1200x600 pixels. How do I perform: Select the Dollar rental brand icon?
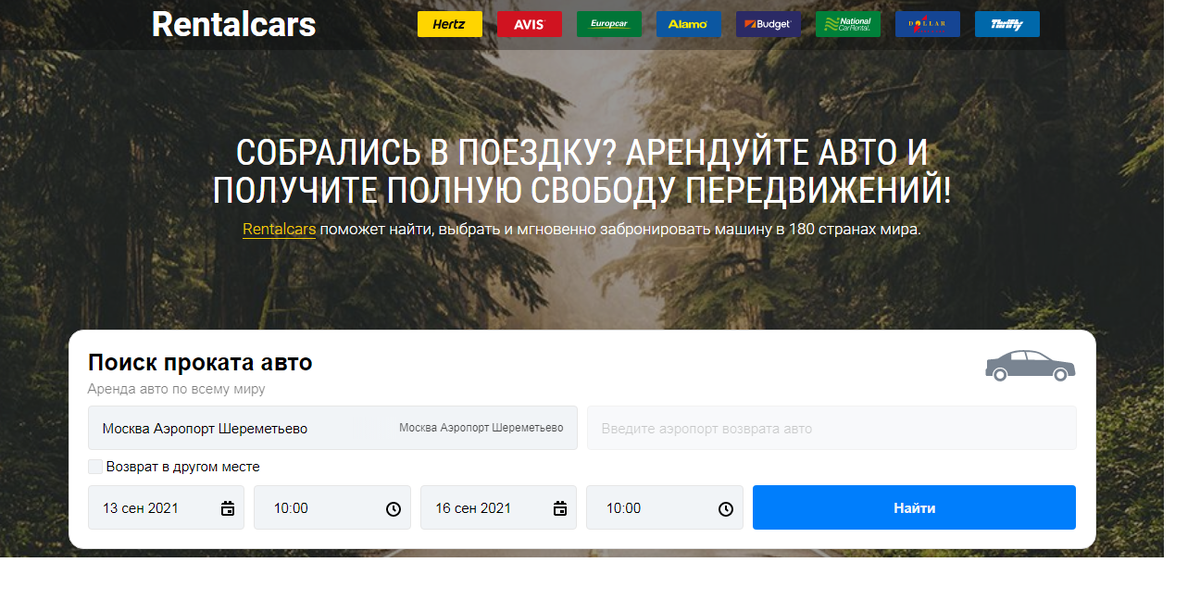[x=927, y=24]
